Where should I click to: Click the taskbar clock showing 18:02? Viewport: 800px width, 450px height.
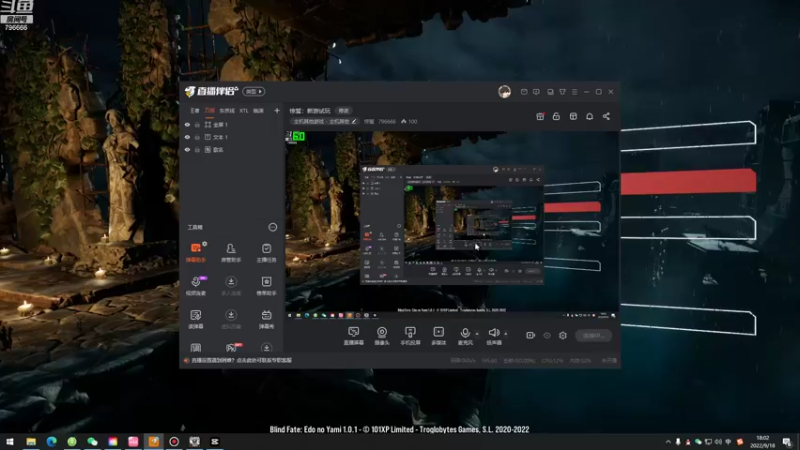click(x=763, y=441)
